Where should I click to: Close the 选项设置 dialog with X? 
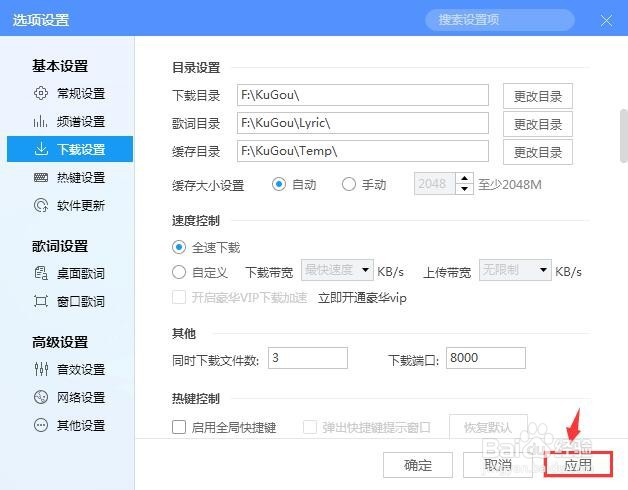[x=606, y=20]
